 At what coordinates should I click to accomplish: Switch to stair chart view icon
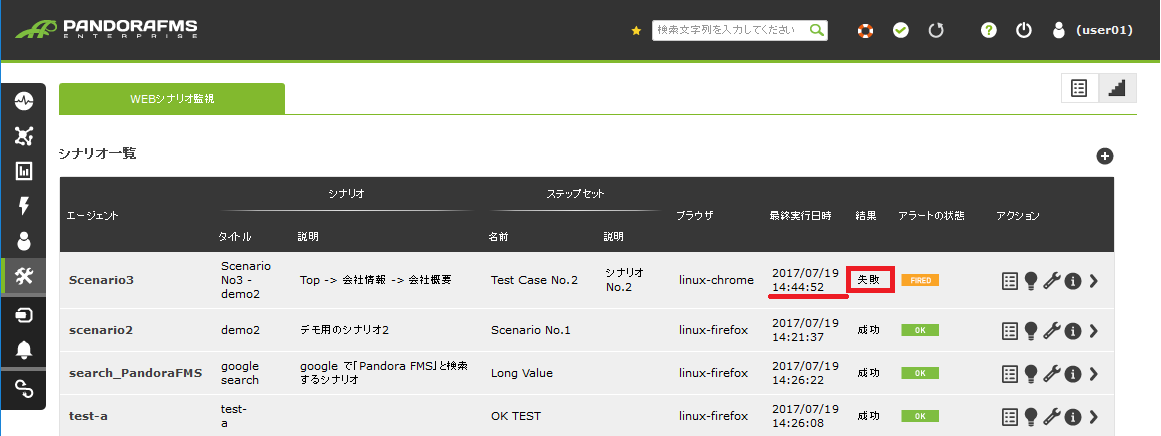coord(1117,88)
